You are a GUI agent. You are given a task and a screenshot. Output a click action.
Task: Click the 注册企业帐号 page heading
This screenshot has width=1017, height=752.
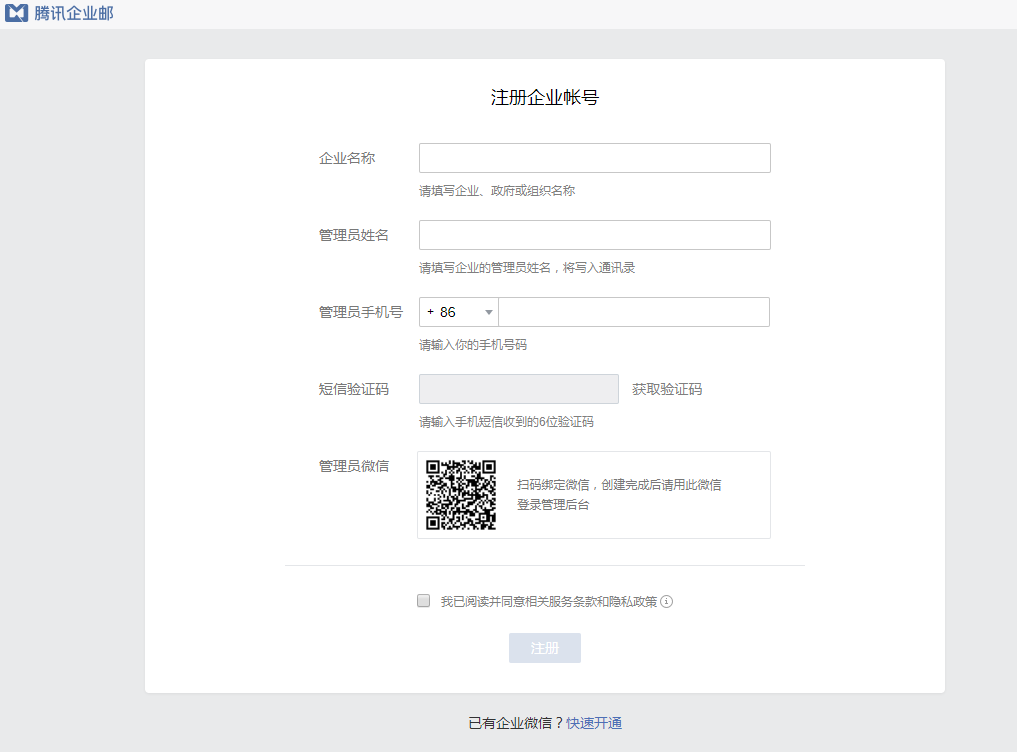pyautogui.click(x=544, y=98)
